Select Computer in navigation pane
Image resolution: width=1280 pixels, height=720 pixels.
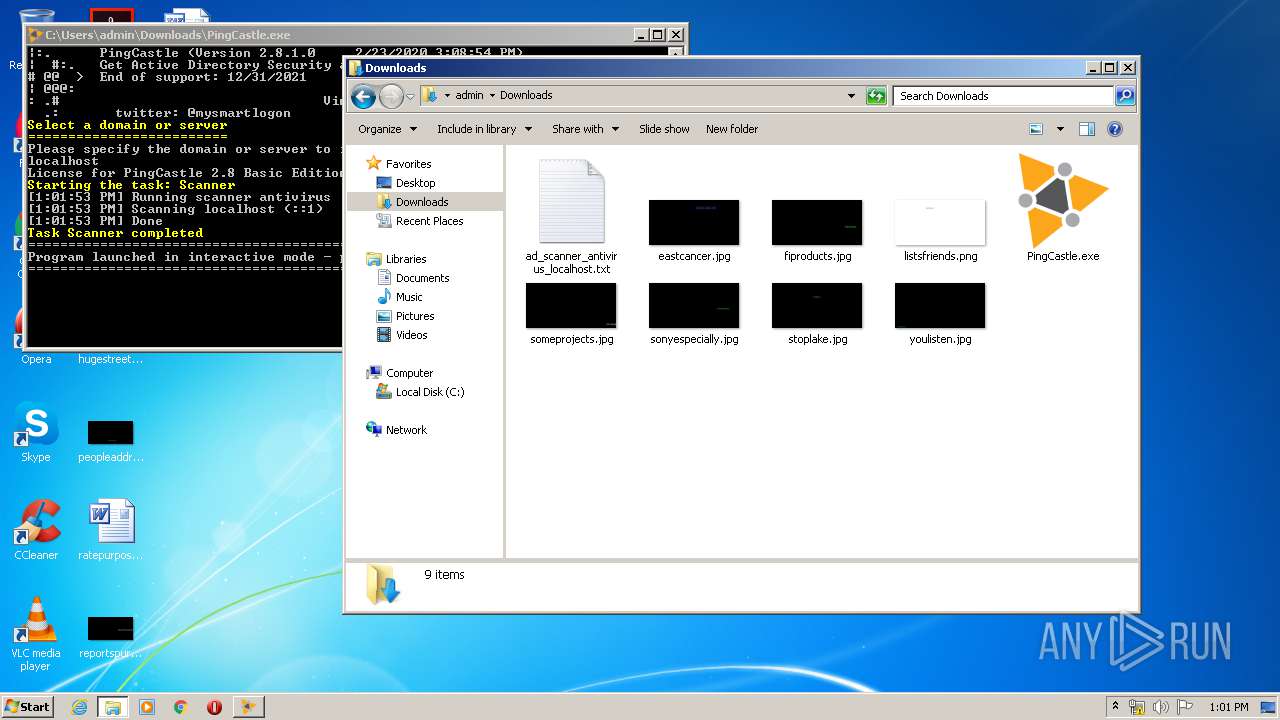click(400, 373)
